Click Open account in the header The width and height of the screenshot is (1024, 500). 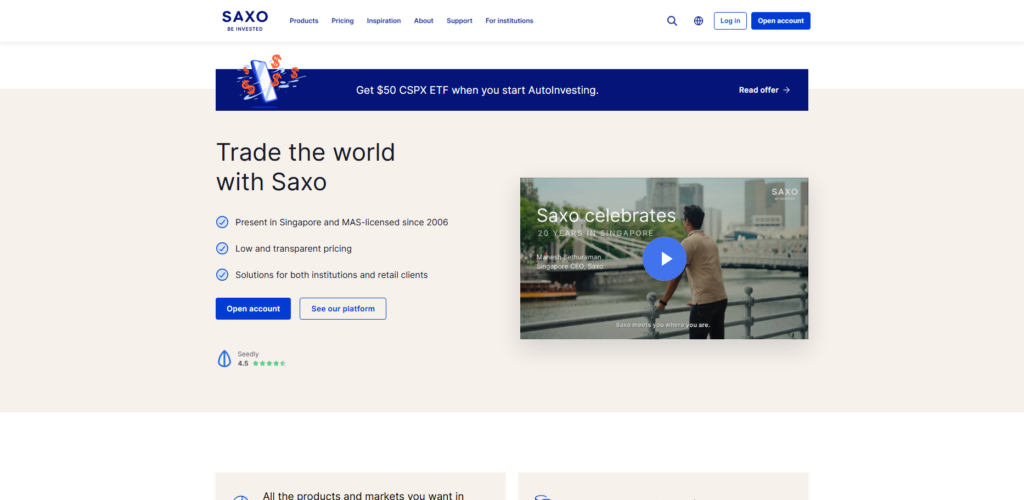780,21
